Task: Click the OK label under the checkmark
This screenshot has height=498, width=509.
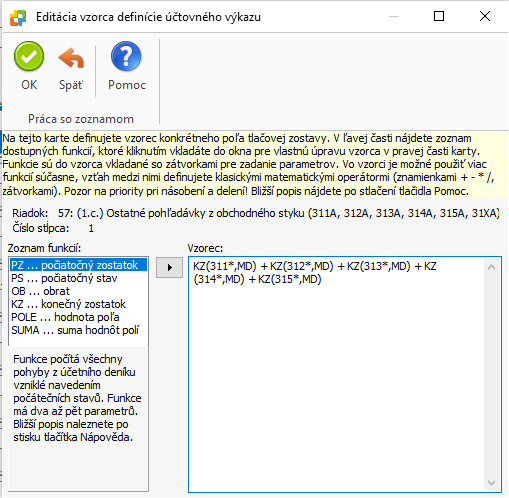Action: 29,85
